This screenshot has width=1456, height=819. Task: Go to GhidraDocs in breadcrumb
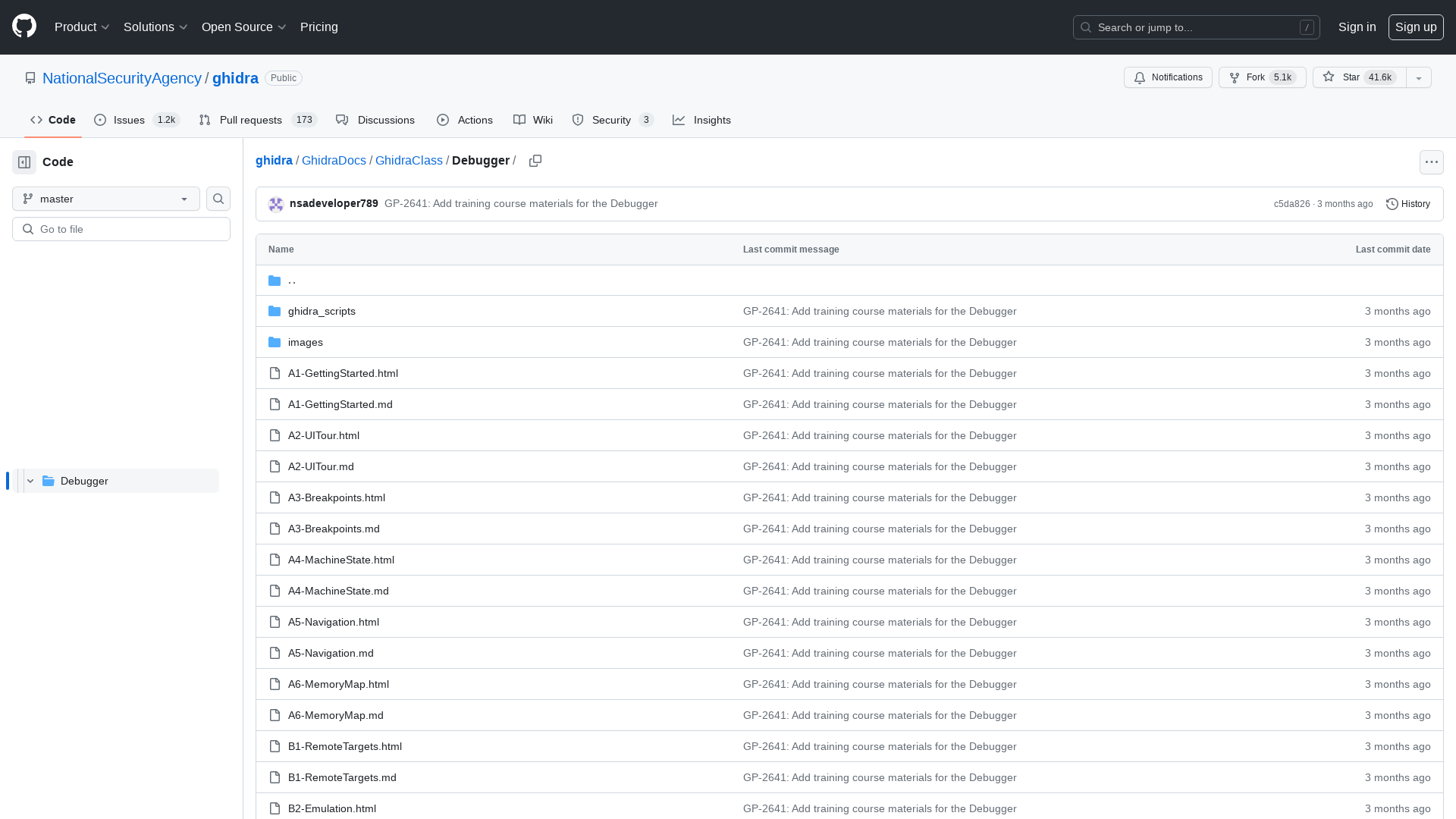pos(334,161)
